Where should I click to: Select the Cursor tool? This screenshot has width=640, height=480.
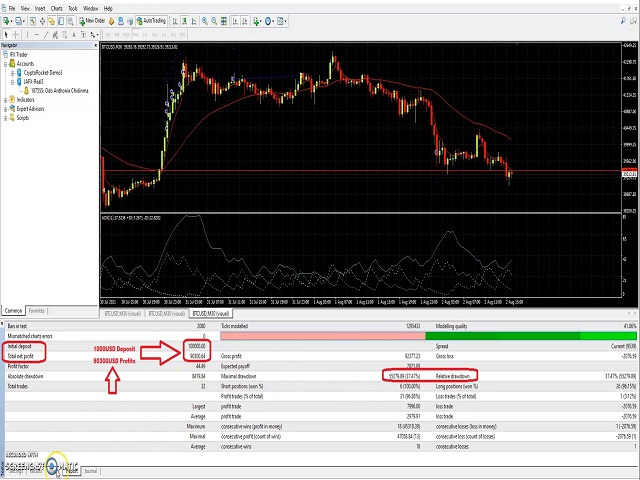(x=6, y=35)
